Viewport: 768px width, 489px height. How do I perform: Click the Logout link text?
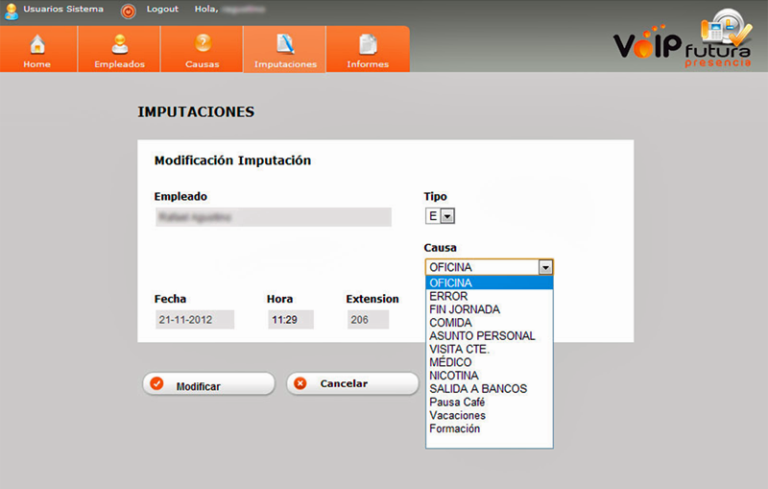pos(162,9)
